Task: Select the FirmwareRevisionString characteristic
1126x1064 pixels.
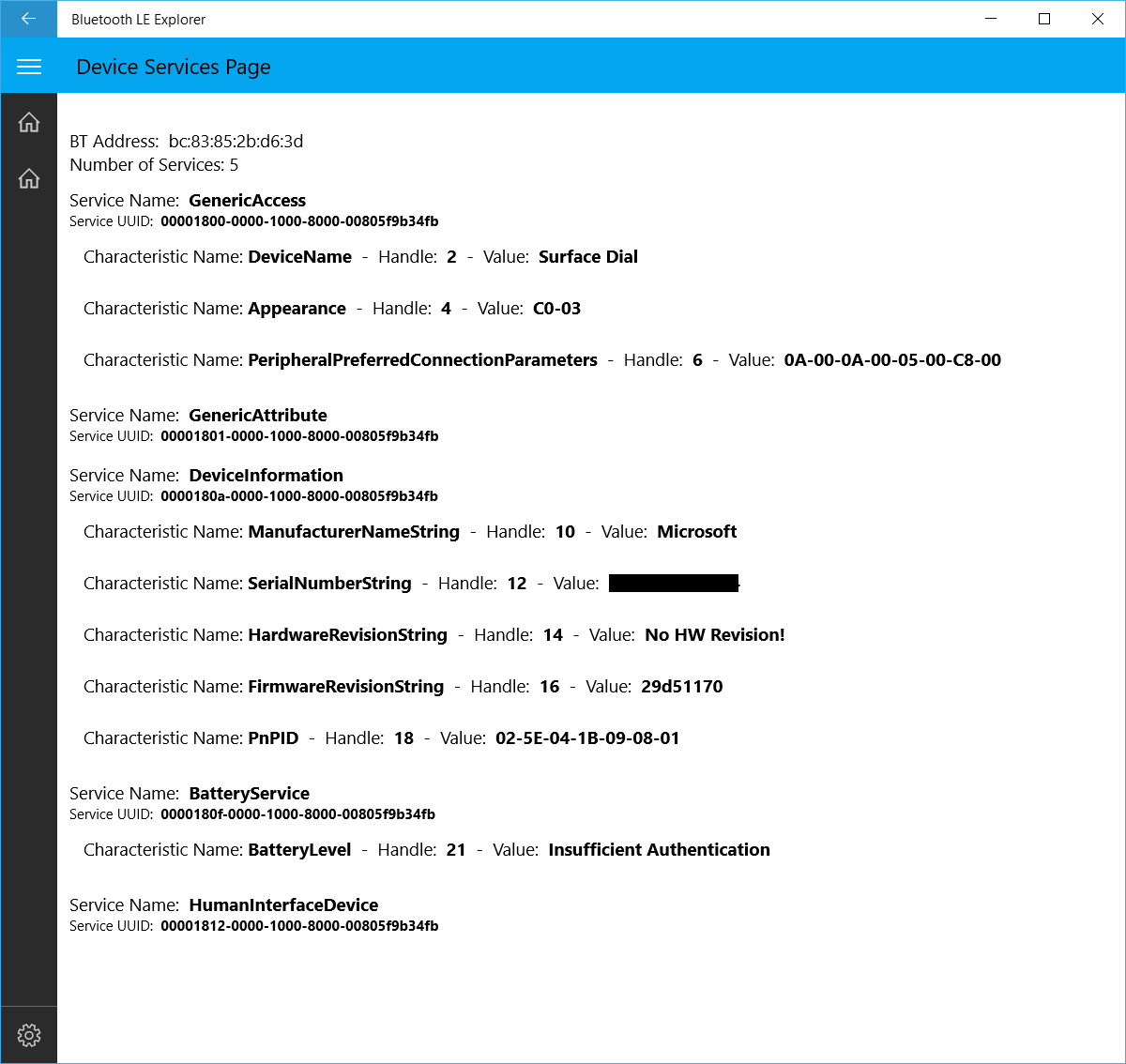Action: coord(346,687)
